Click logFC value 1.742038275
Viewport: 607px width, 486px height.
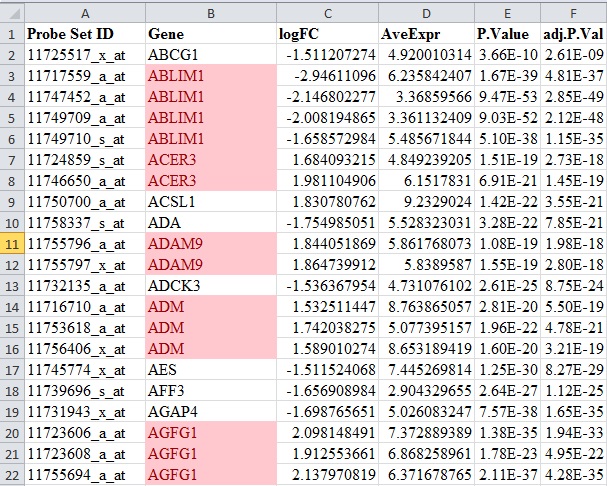[328, 328]
